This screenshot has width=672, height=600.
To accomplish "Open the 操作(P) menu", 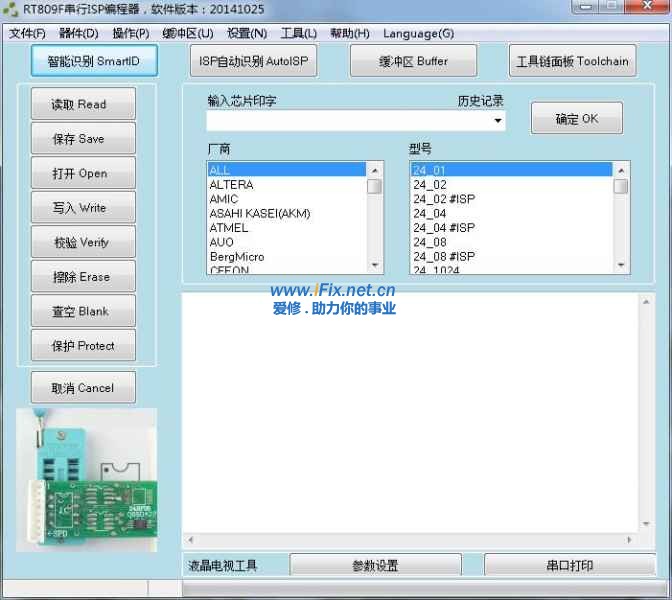I will pyautogui.click(x=131, y=33).
